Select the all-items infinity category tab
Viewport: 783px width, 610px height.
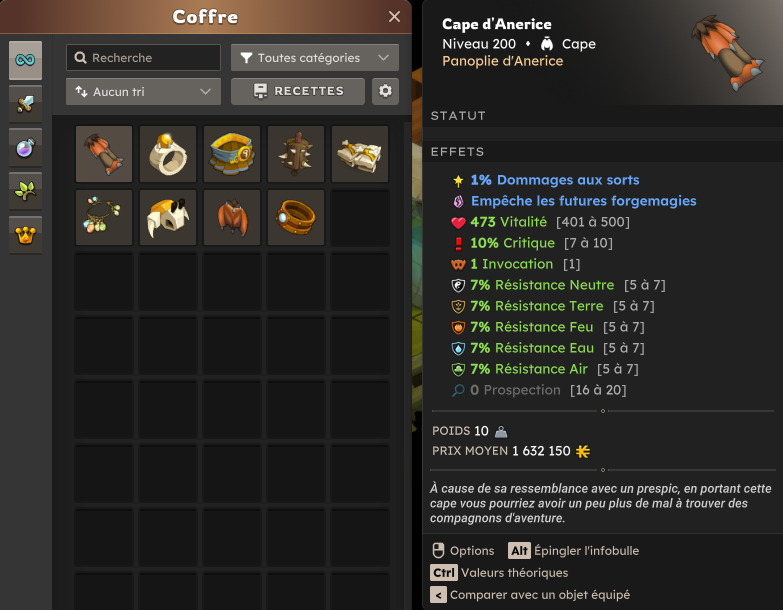click(25, 60)
